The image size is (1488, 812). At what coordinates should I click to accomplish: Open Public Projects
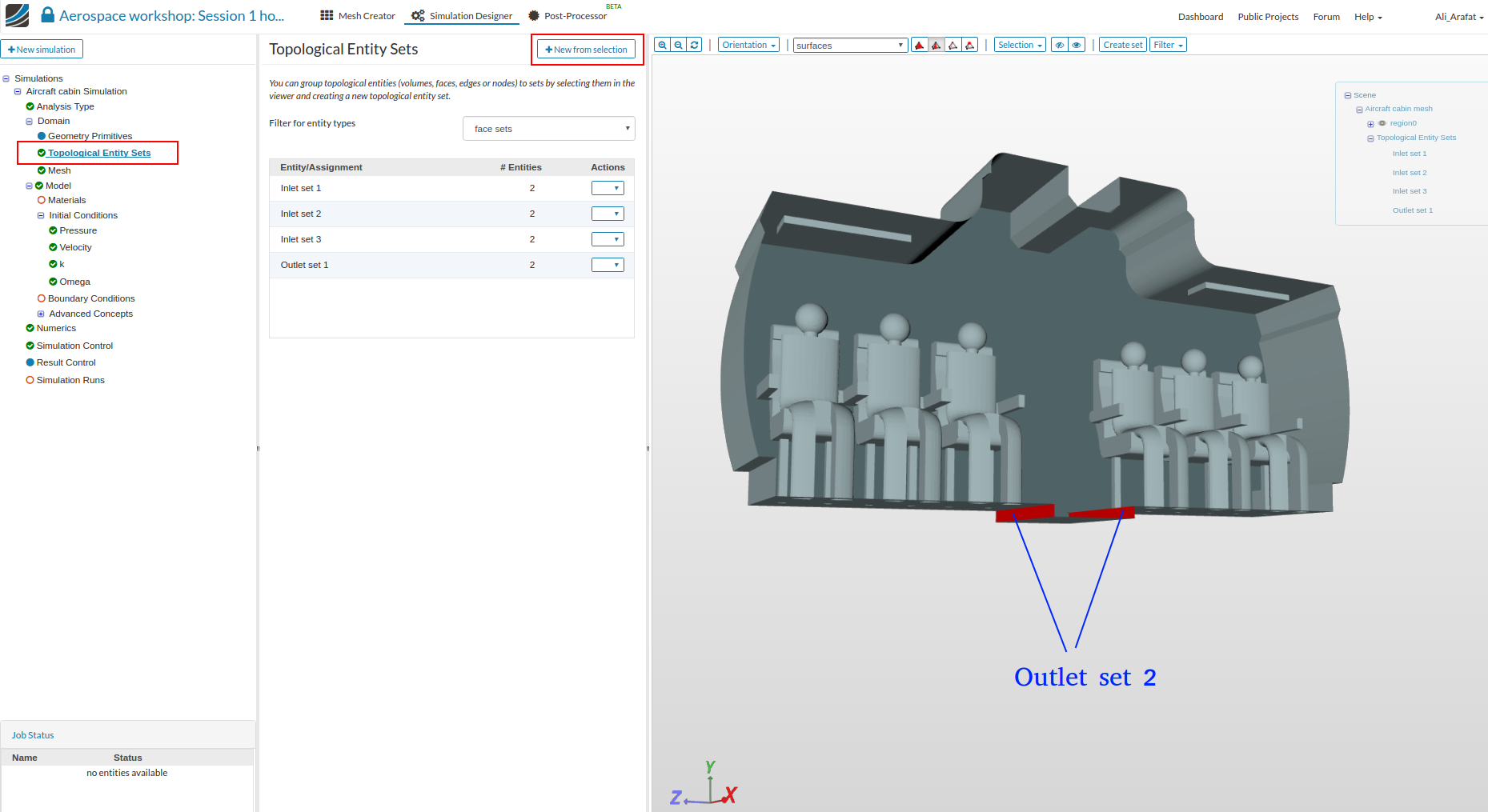1268,17
